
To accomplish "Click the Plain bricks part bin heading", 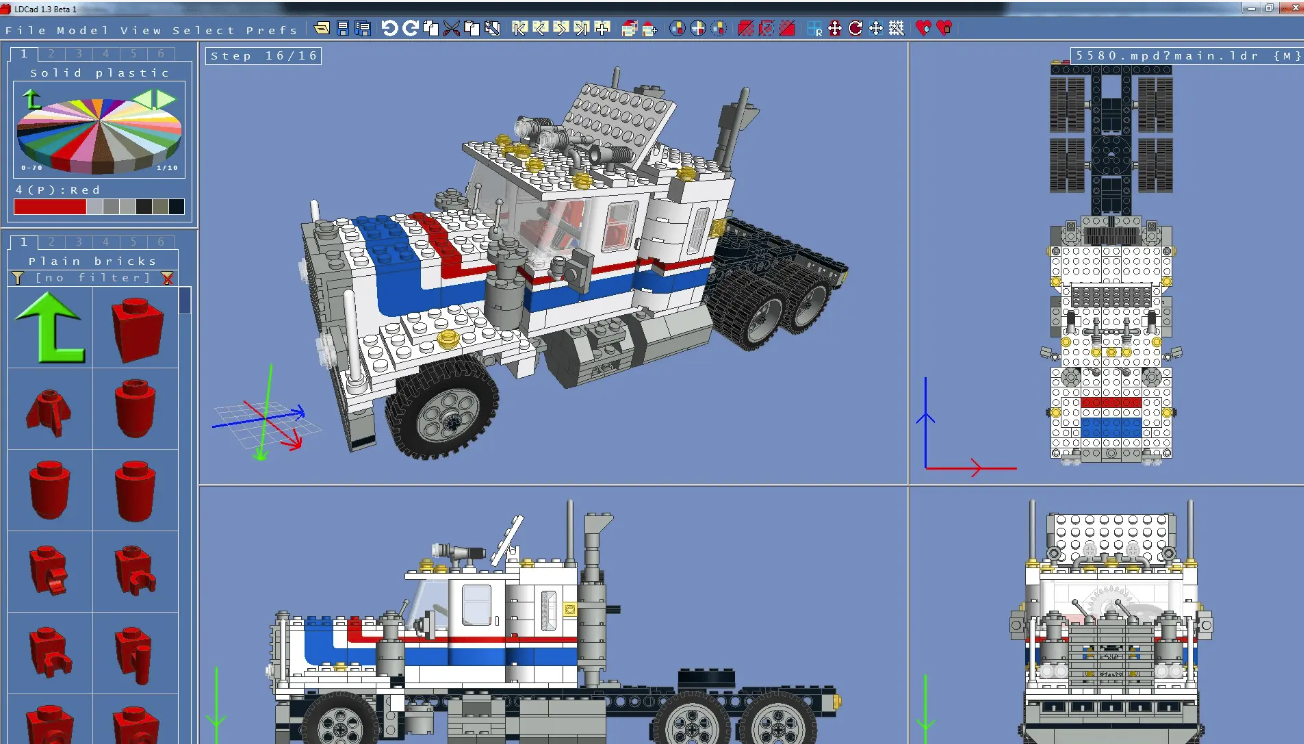I will [91, 261].
